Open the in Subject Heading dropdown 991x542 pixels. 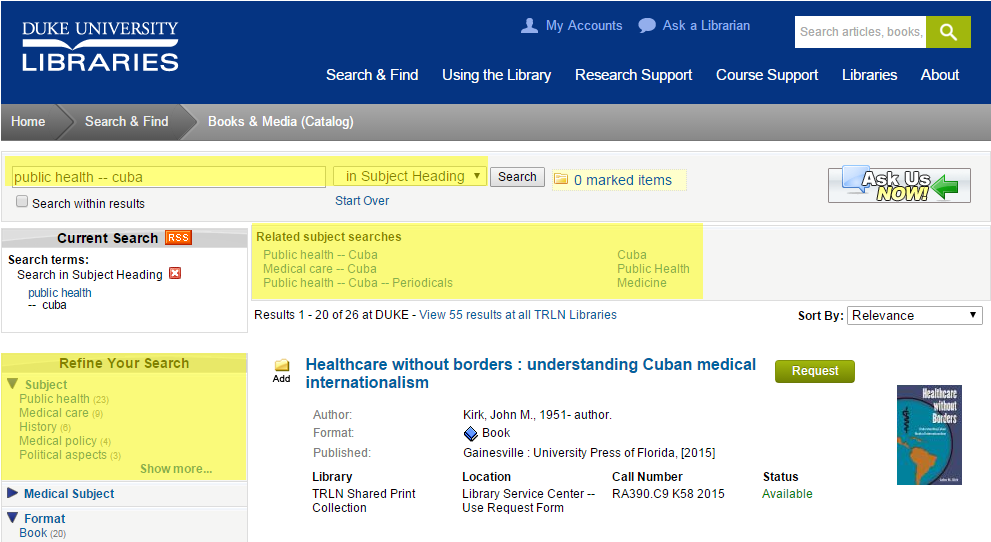coord(410,176)
